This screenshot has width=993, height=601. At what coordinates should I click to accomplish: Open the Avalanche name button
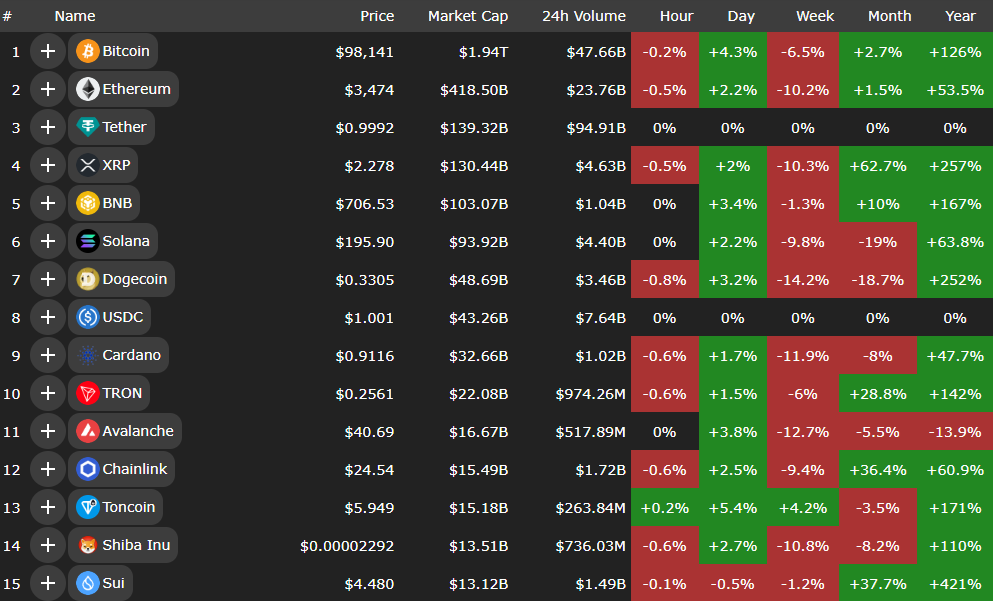(x=125, y=431)
